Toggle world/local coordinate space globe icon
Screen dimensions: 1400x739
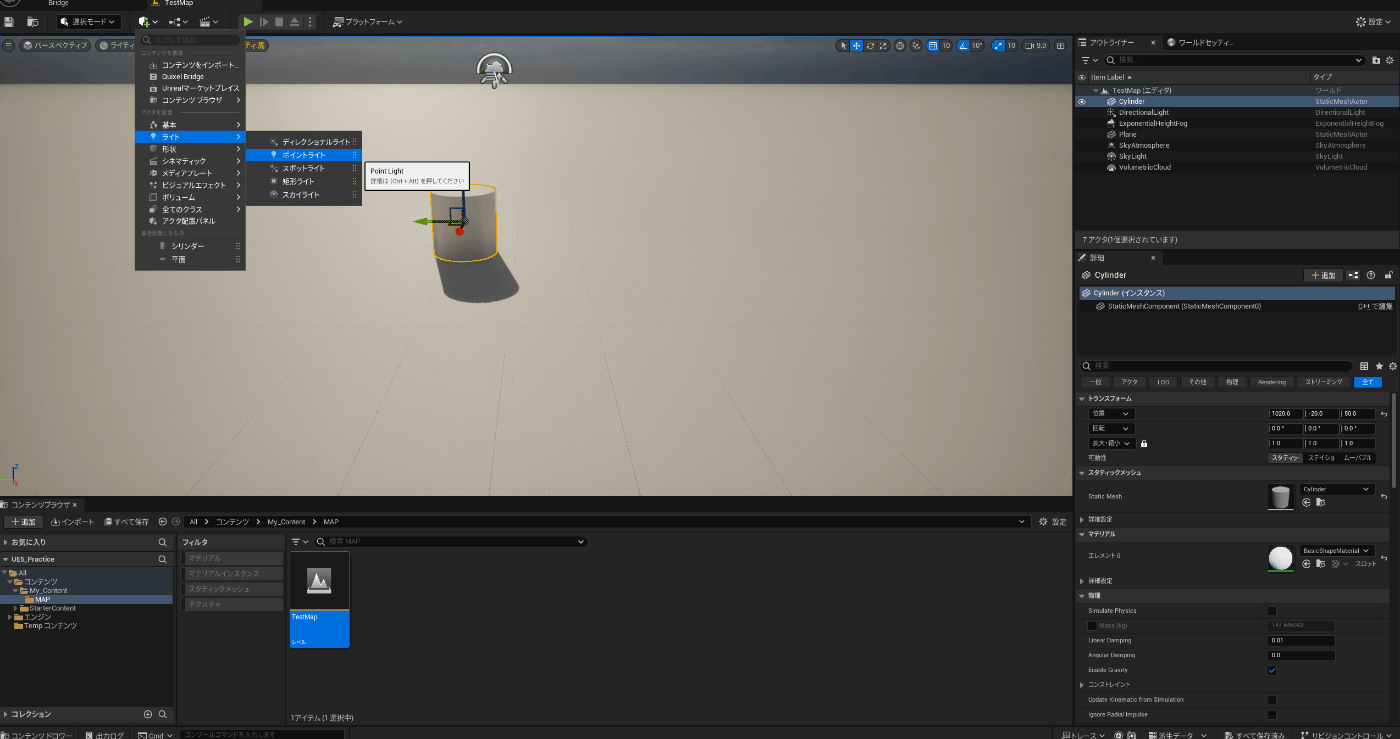click(x=901, y=45)
